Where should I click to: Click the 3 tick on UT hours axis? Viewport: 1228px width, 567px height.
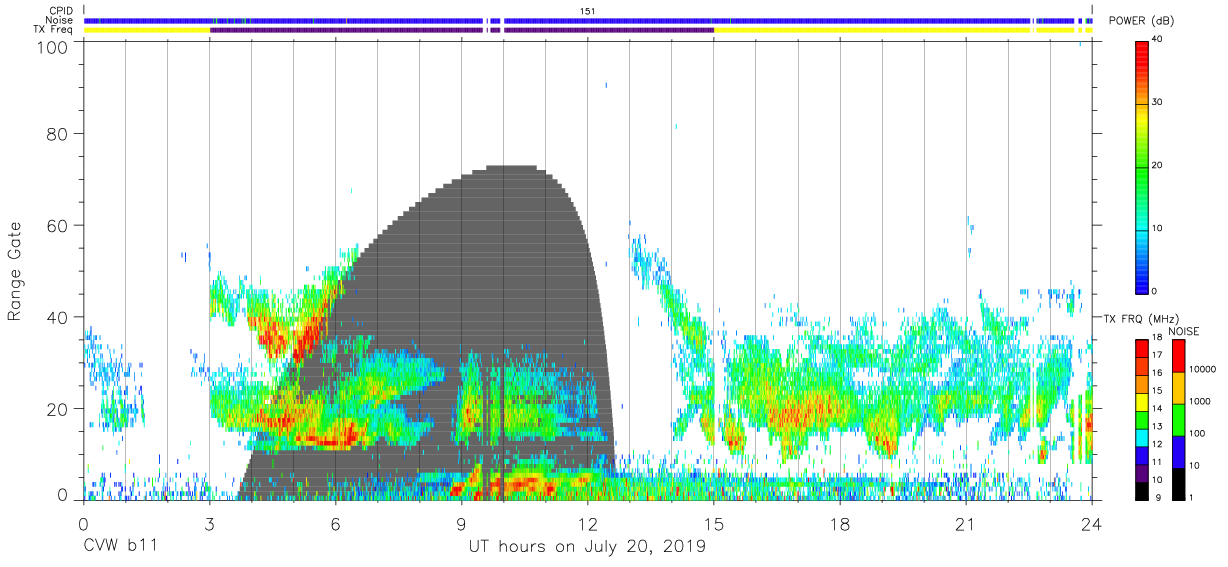[x=210, y=522]
